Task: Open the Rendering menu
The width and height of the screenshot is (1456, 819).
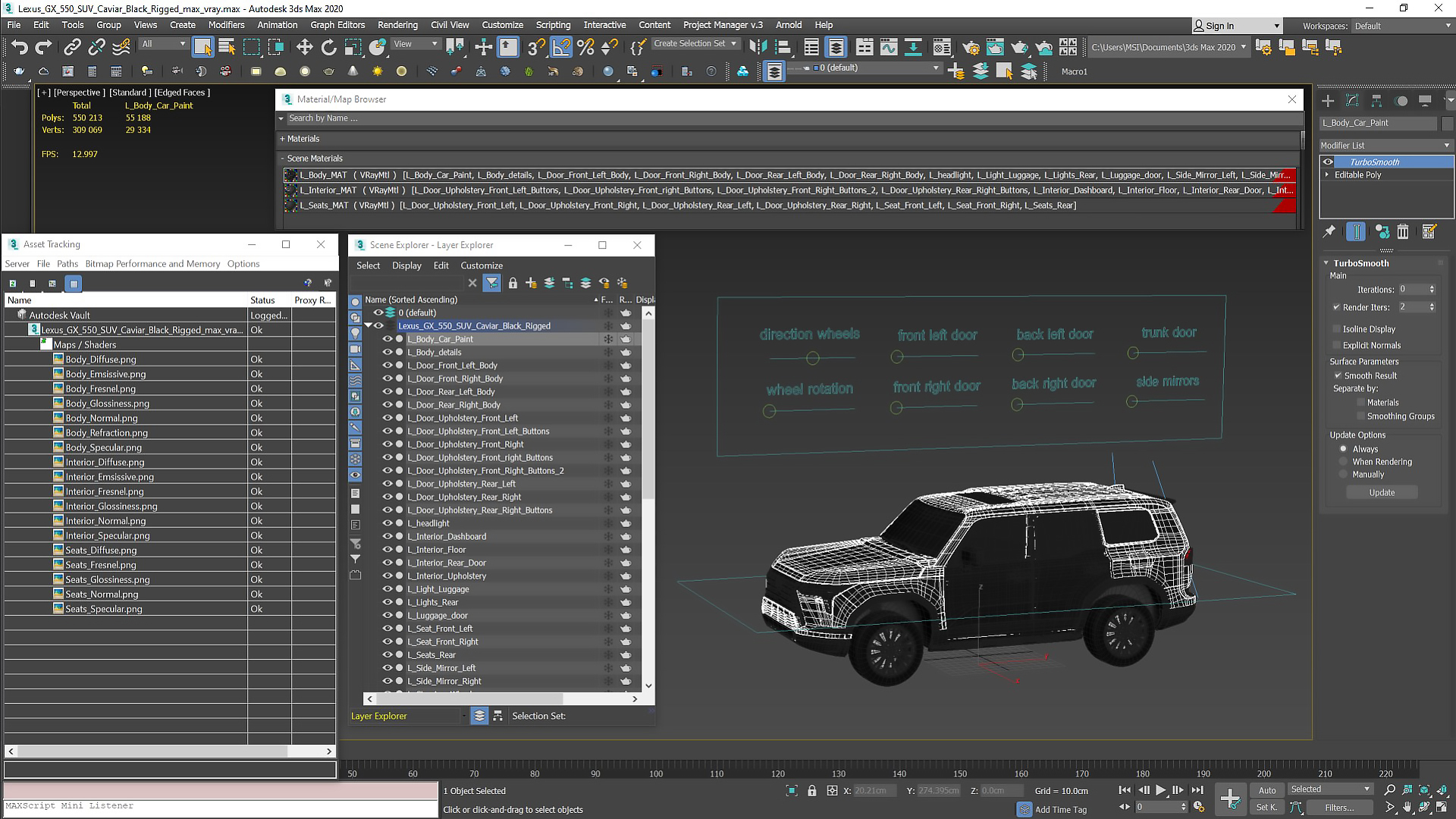Action: pos(397,25)
